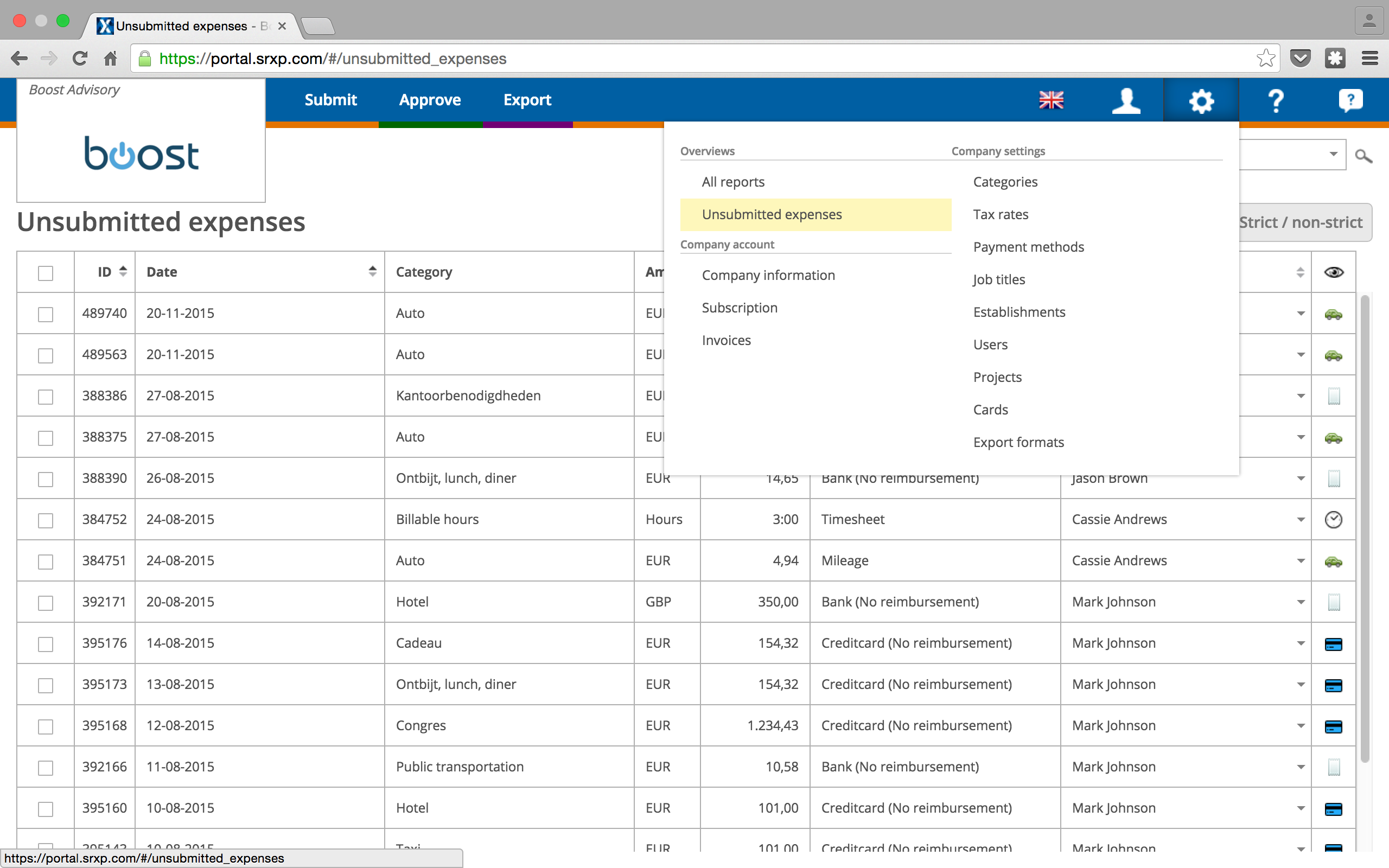This screenshot has width=1389, height=868.
Task: Select All reports from menu
Action: pos(733,182)
